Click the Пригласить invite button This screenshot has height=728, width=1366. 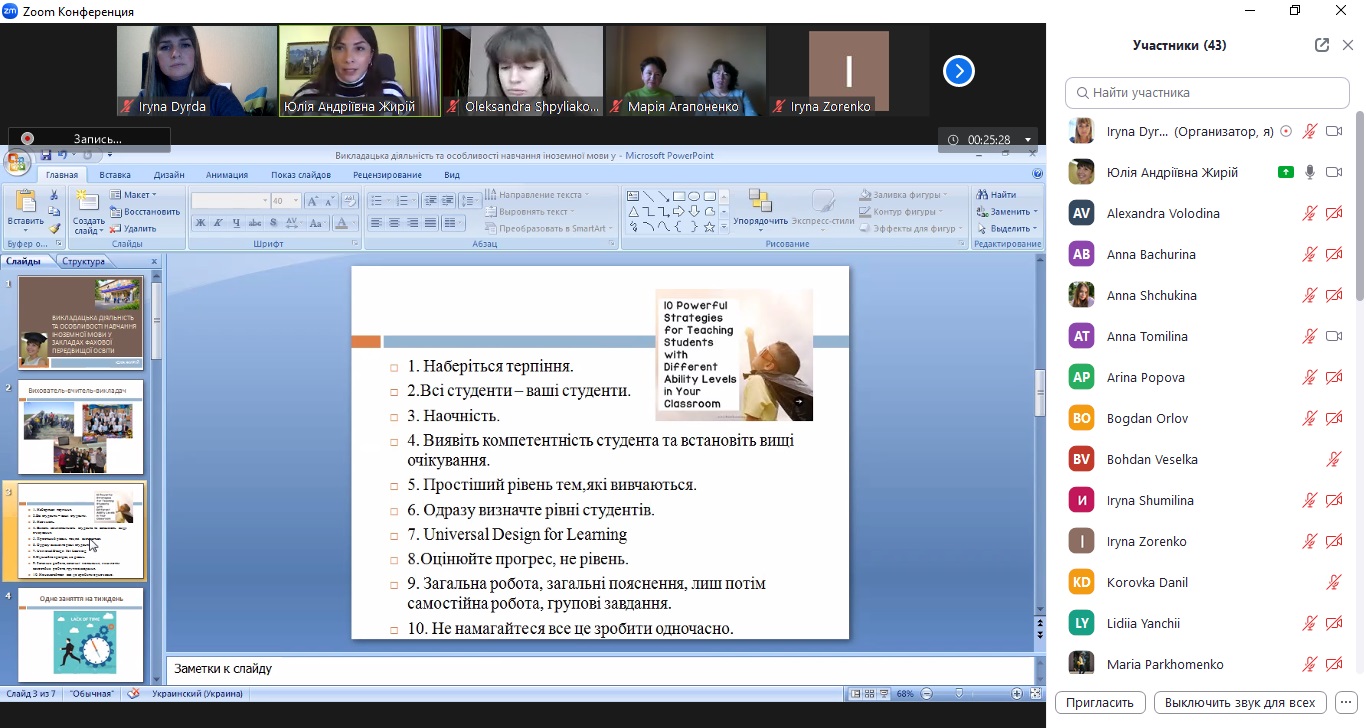tap(1099, 703)
